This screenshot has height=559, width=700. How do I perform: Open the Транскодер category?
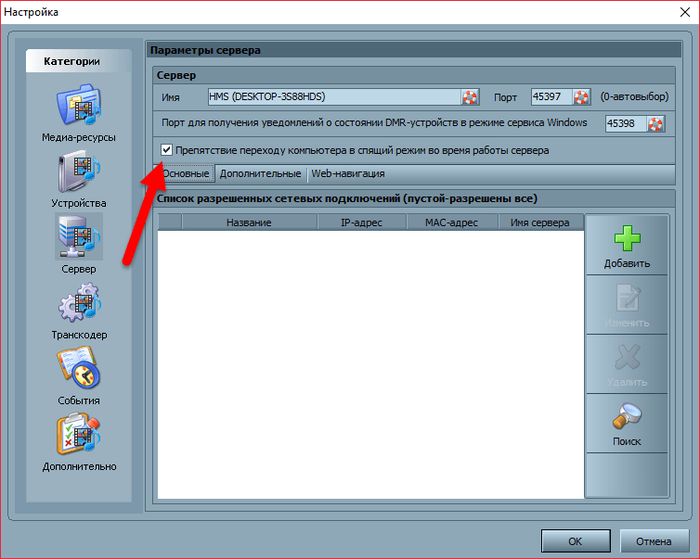point(79,311)
